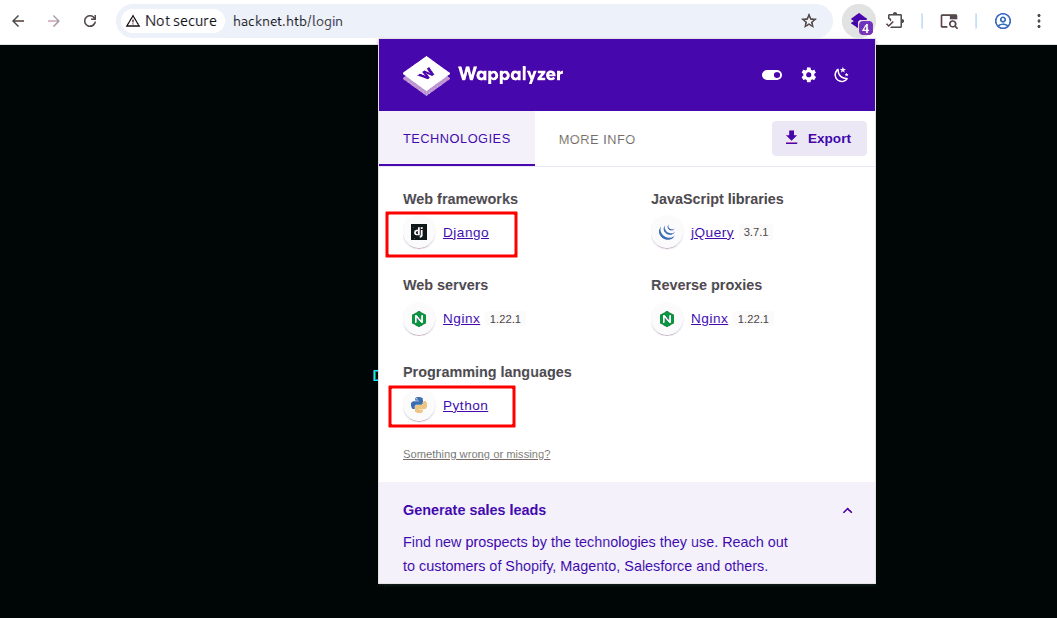Image resolution: width=1057 pixels, height=618 pixels.
Task: Open Chrome three-dot menu
Action: click(1039, 21)
